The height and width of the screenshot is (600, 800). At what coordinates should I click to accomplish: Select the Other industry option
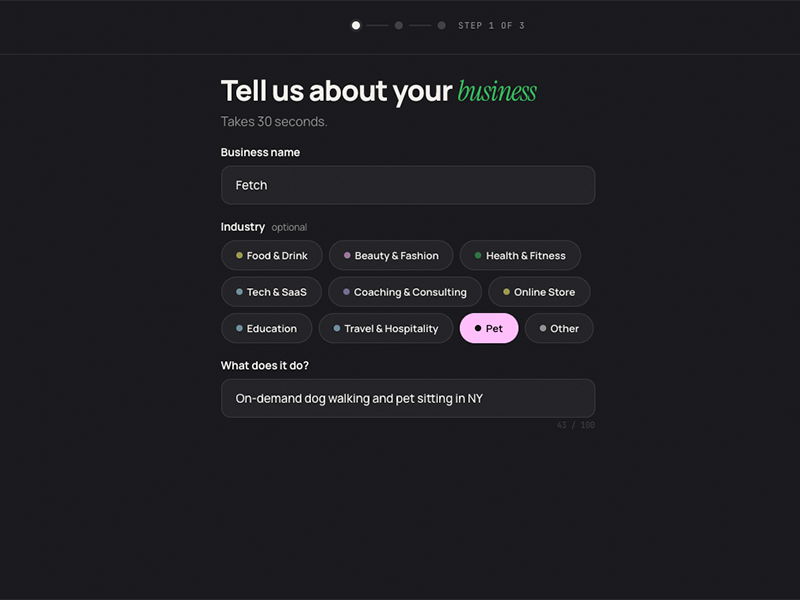(x=559, y=328)
